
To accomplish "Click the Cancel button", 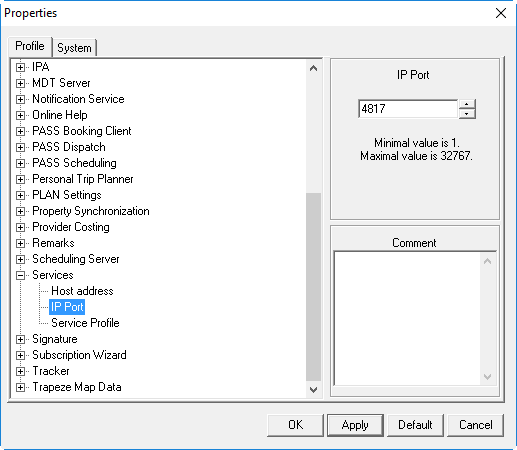I will tap(475, 425).
